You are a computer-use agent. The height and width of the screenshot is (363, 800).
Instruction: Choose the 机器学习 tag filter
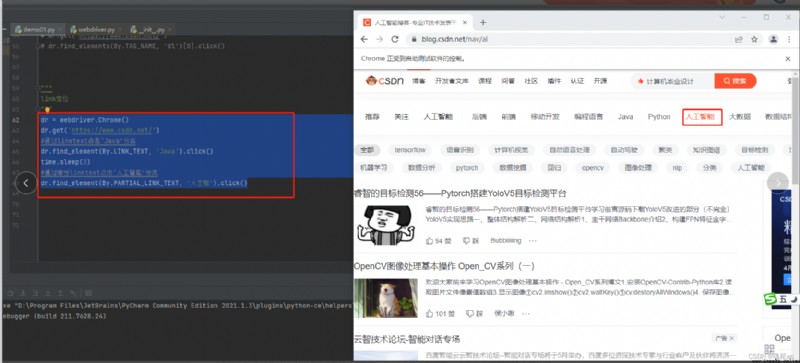tap(373, 167)
